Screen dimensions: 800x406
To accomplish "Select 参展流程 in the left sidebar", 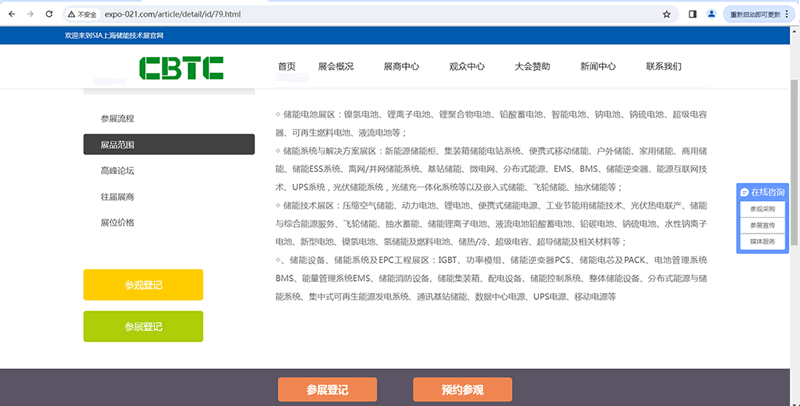I will (x=117, y=119).
